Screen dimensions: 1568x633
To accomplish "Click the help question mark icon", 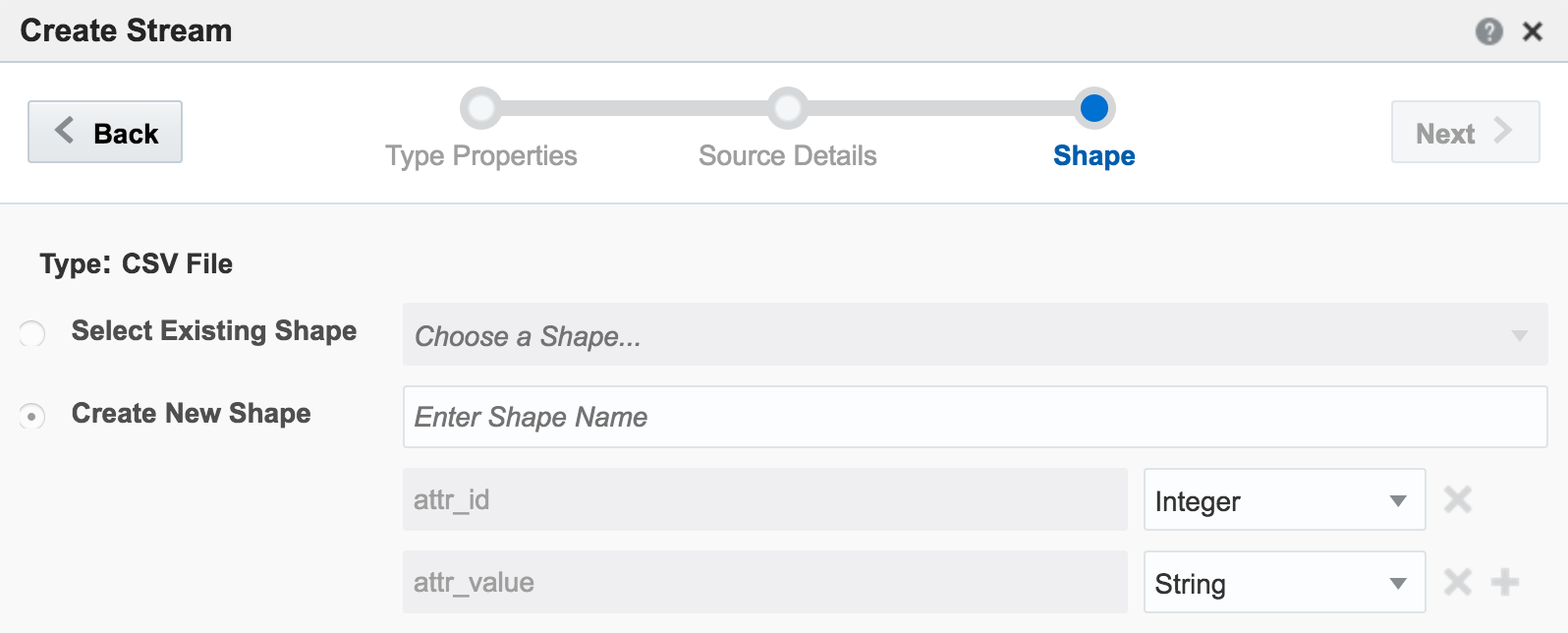I will [1488, 31].
